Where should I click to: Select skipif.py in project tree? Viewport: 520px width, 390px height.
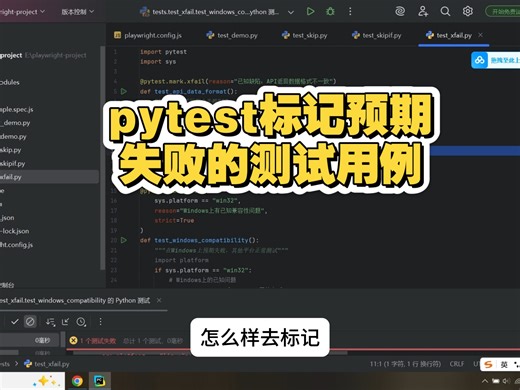(13, 164)
